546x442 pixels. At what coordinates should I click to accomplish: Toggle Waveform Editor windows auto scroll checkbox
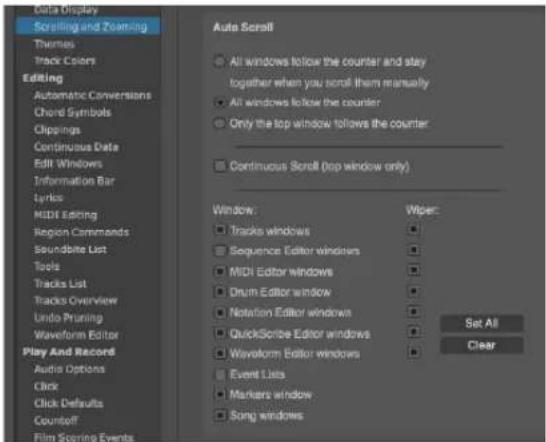point(220,354)
